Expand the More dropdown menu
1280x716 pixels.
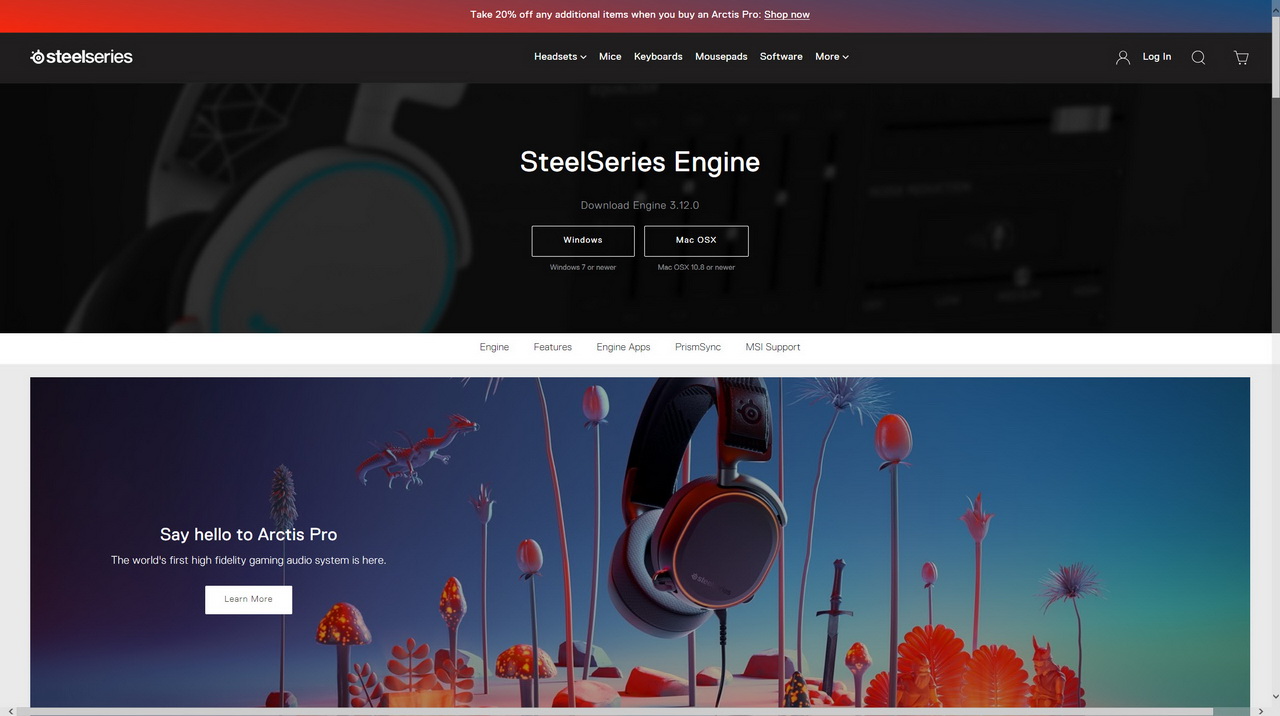[x=832, y=57]
